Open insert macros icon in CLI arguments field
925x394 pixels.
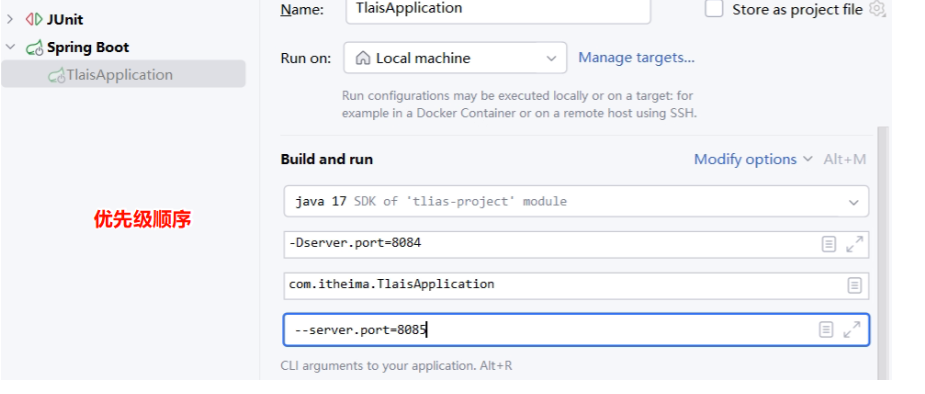(x=826, y=330)
